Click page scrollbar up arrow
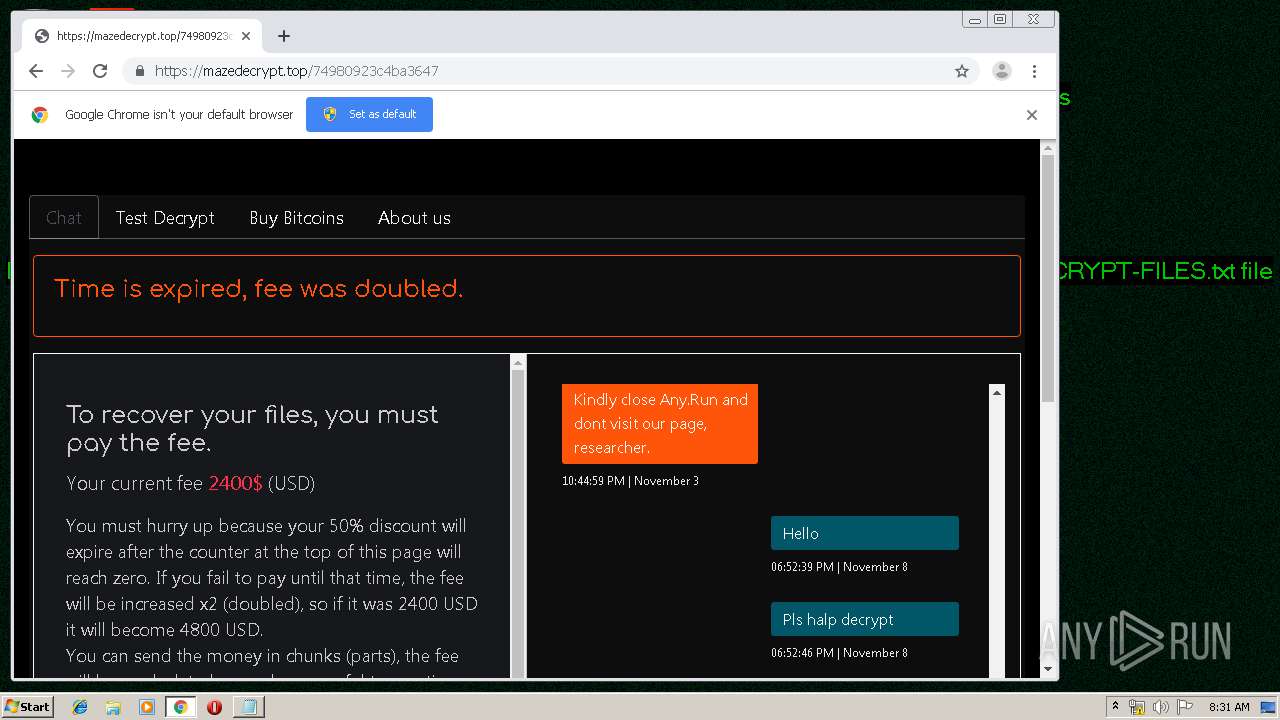Screen dimensions: 1280x720 point(1048,148)
